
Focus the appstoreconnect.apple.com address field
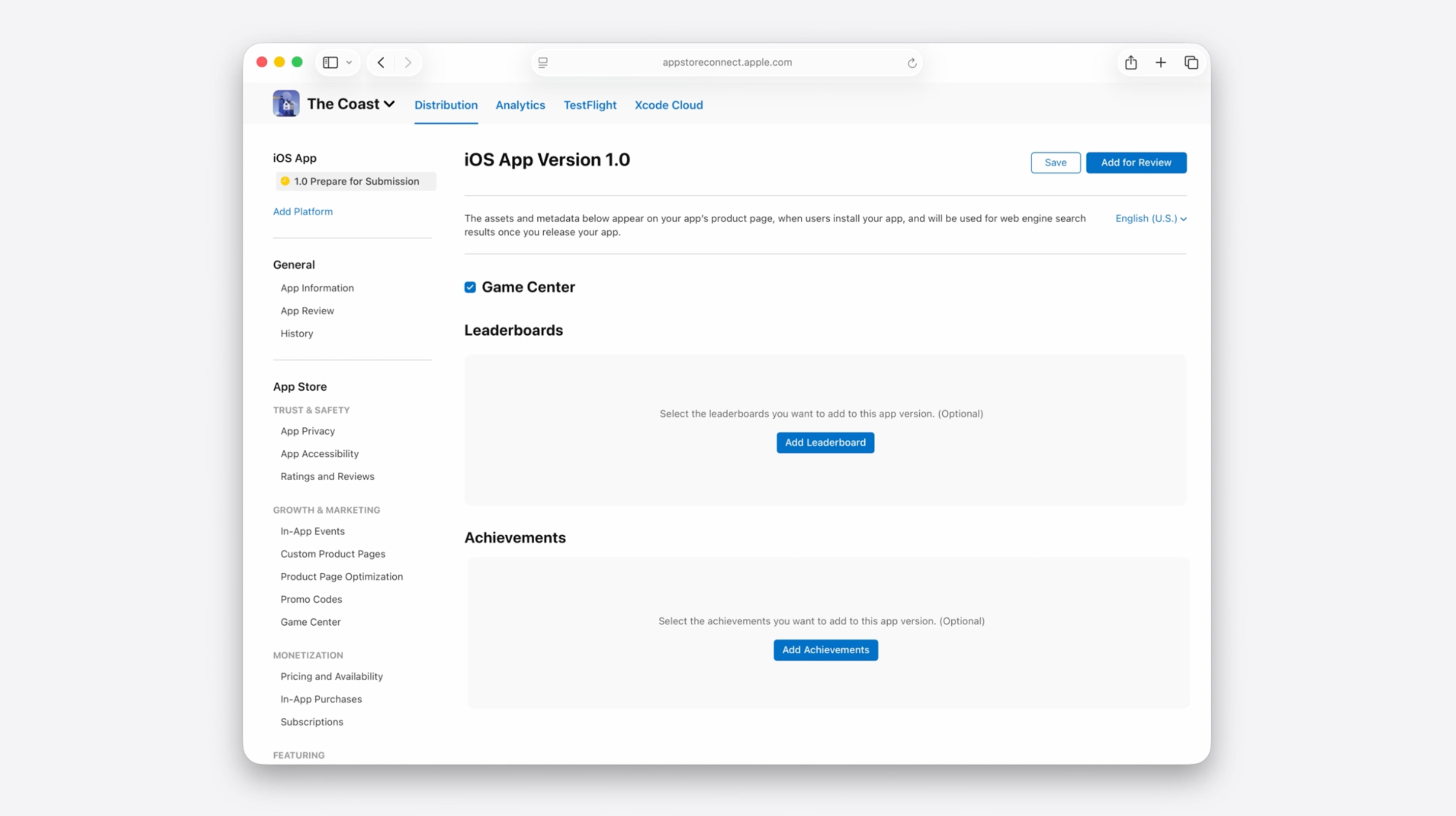726,62
